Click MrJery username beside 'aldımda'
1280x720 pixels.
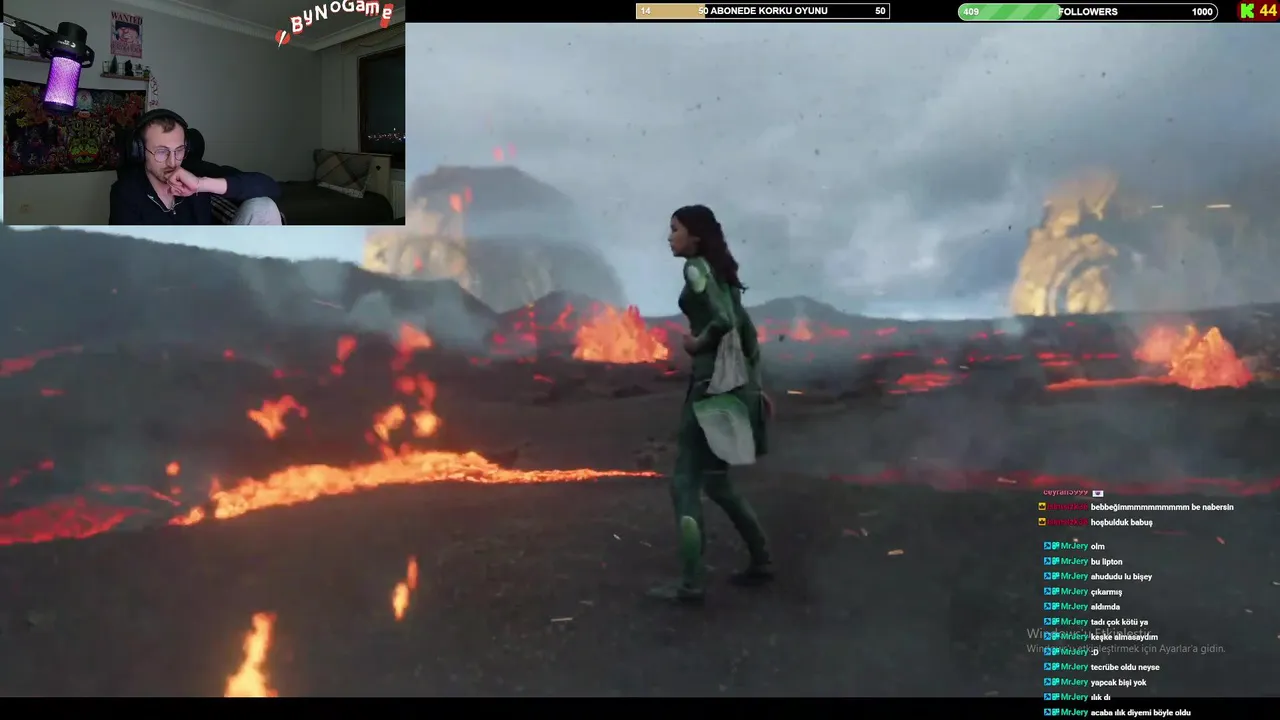click(x=1074, y=606)
